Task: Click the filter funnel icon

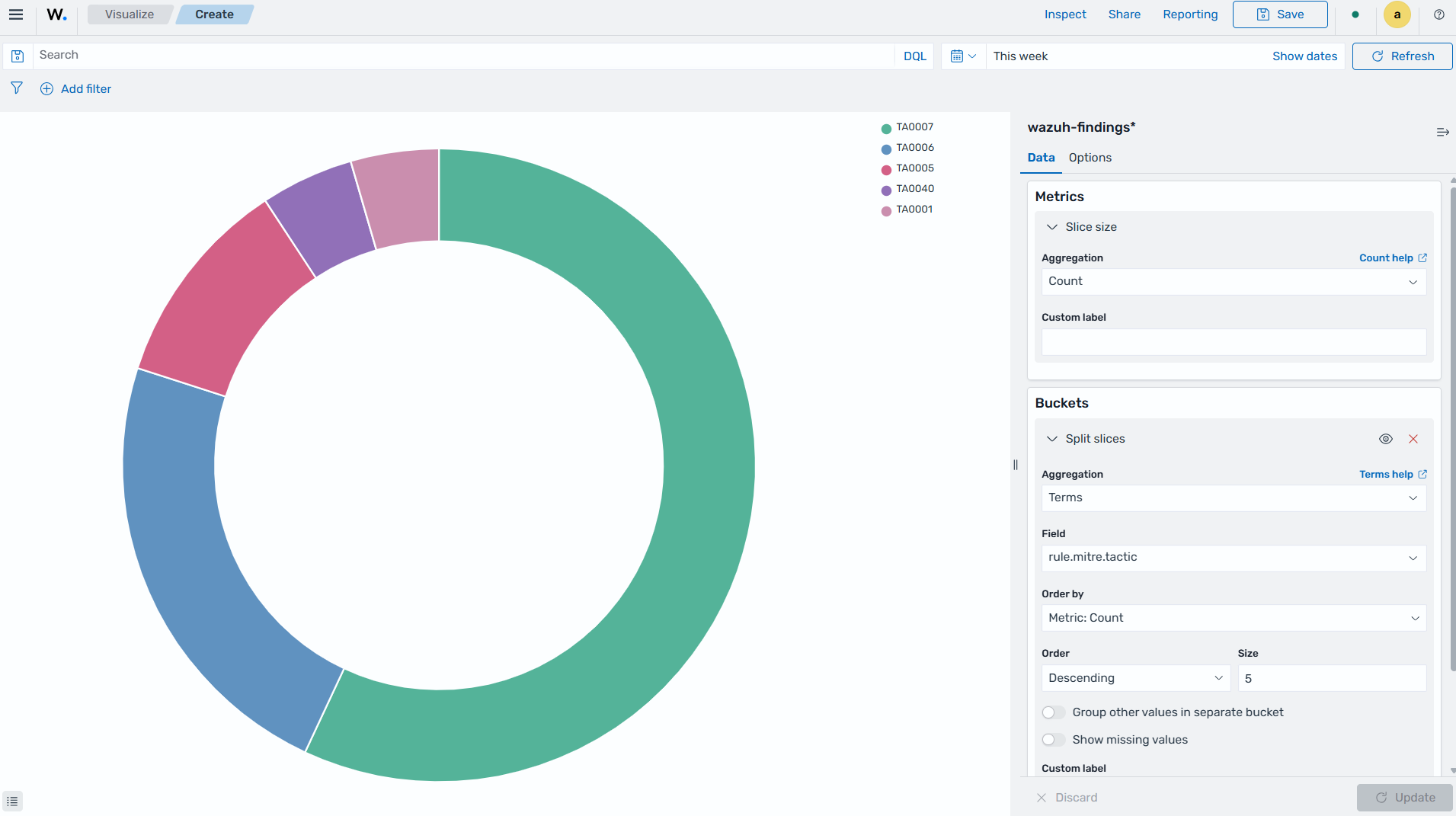Action: click(x=17, y=88)
